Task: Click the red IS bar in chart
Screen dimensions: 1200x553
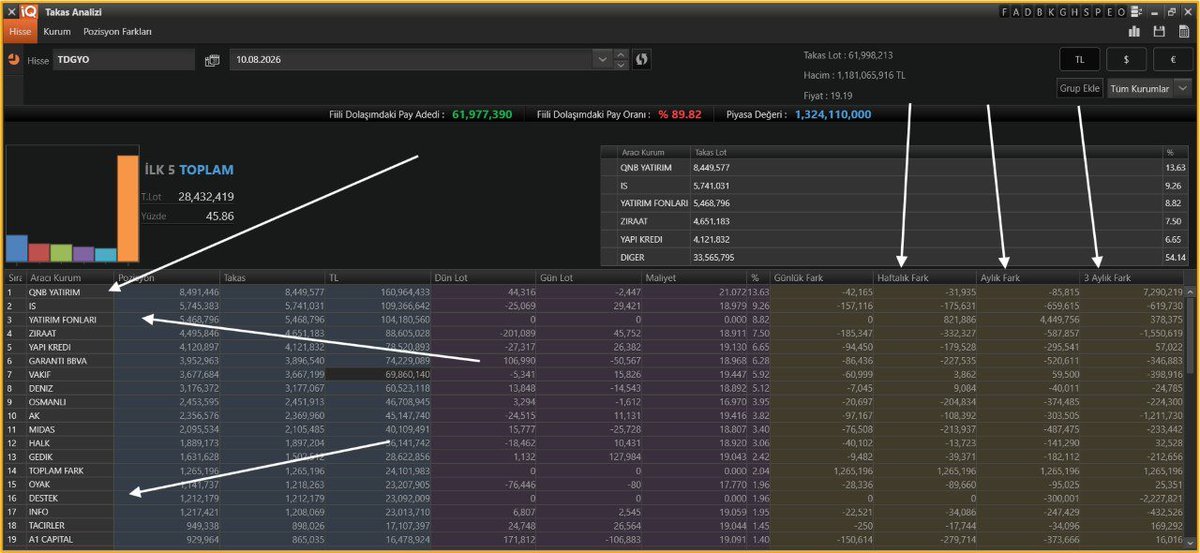Action: click(39, 252)
